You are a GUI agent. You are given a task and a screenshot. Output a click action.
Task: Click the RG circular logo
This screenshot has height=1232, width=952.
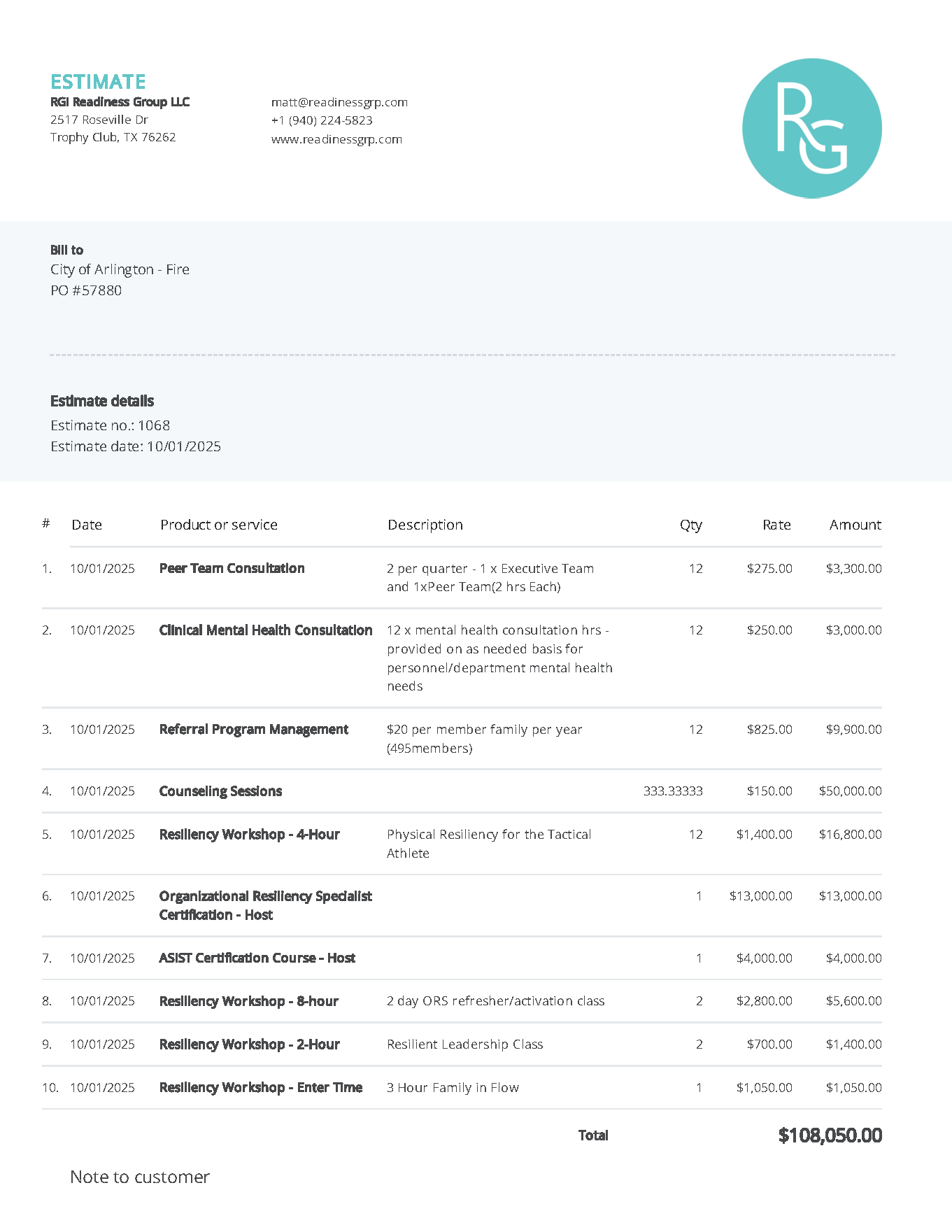811,128
